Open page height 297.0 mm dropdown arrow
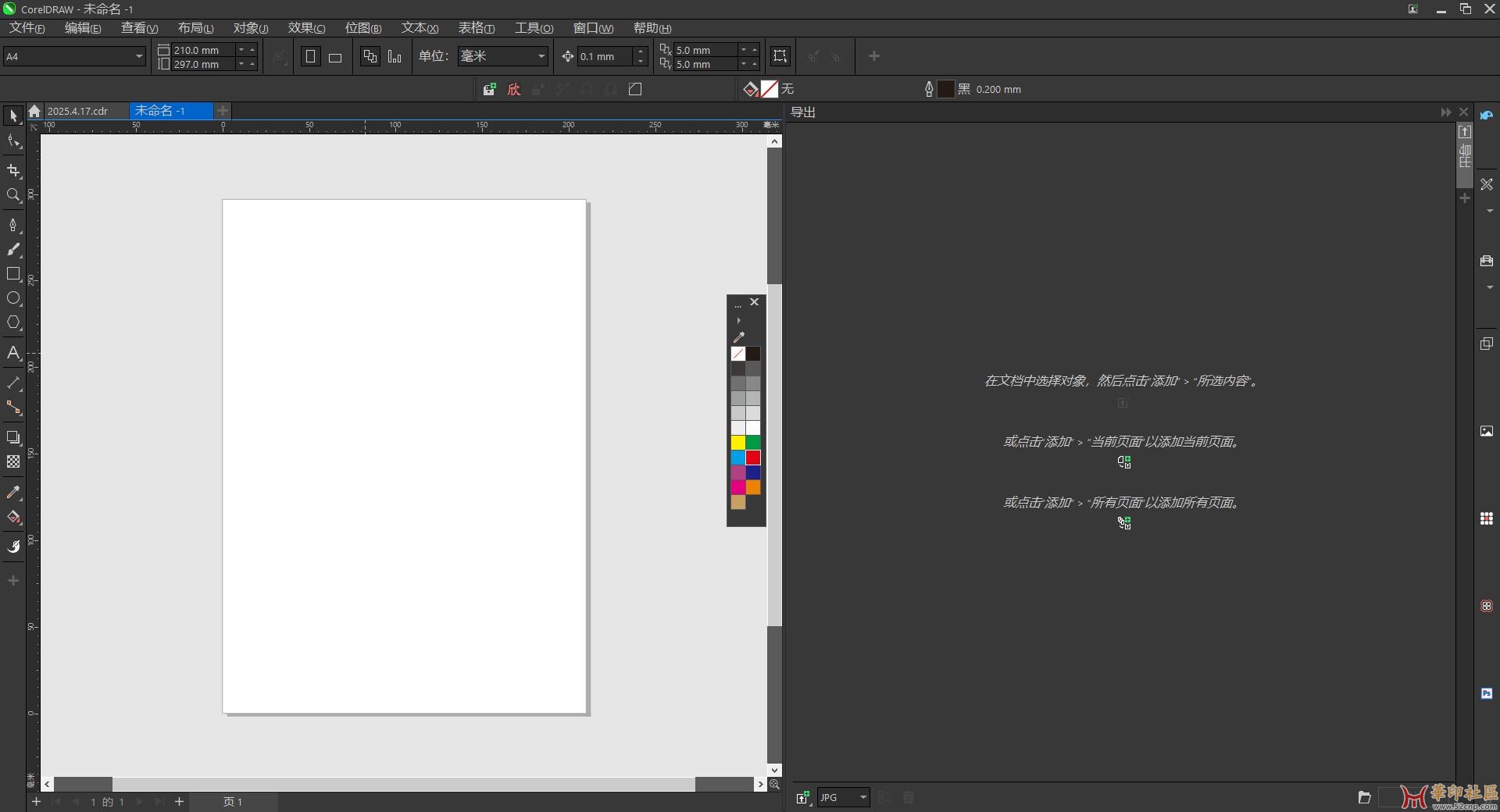The height and width of the screenshot is (812, 1500). [x=241, y=64]
